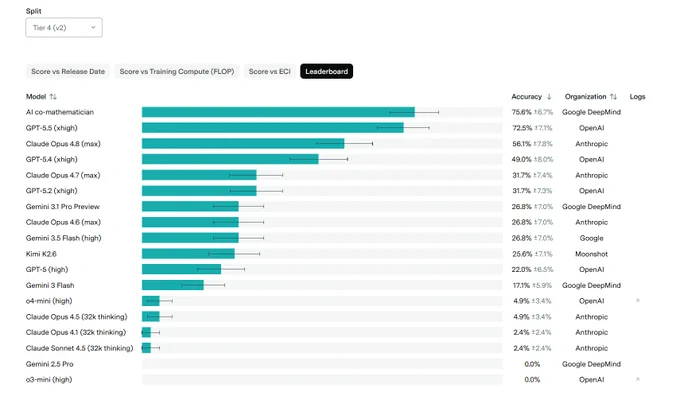Click the Gemini 2.5 Pro empty bar

tap(322, 364)
